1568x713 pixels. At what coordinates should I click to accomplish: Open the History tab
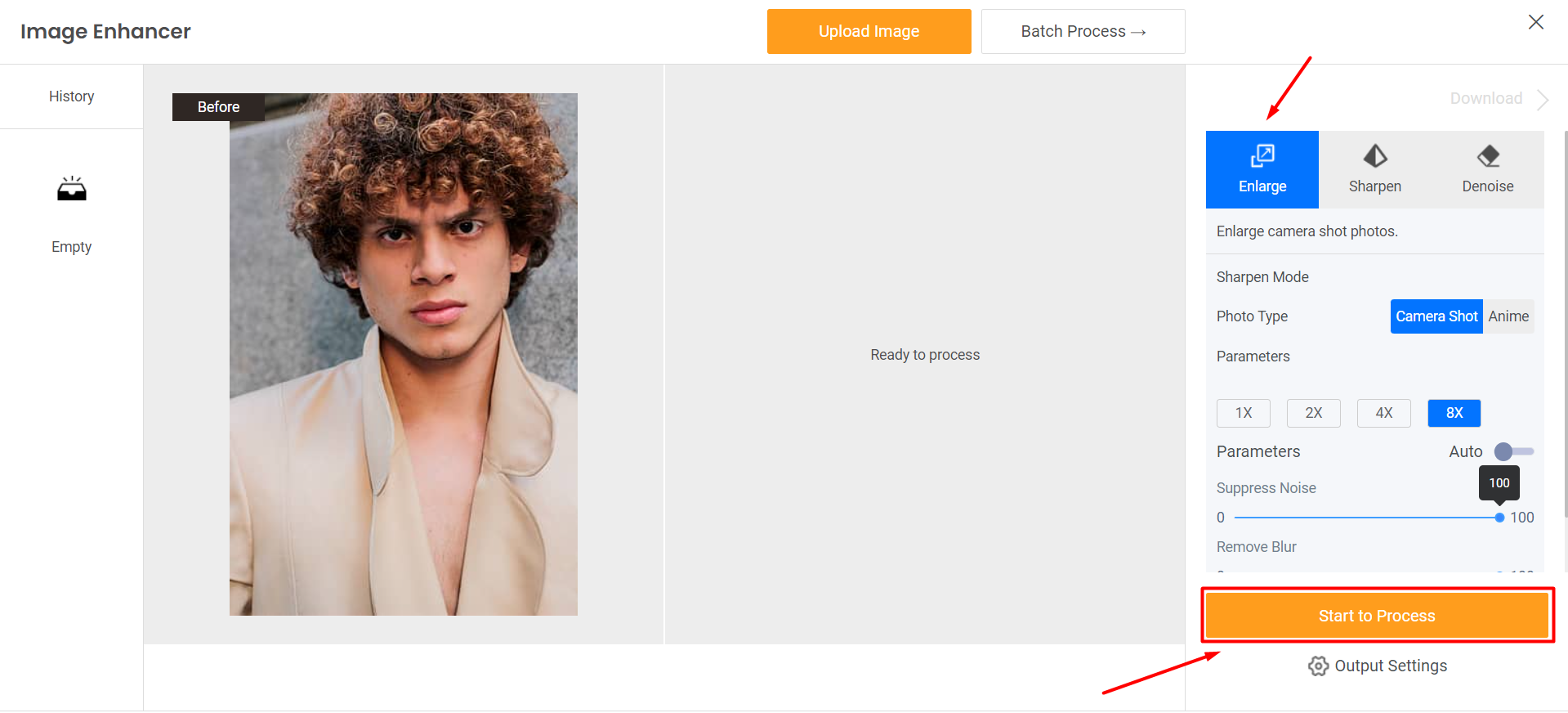point(72,96)
